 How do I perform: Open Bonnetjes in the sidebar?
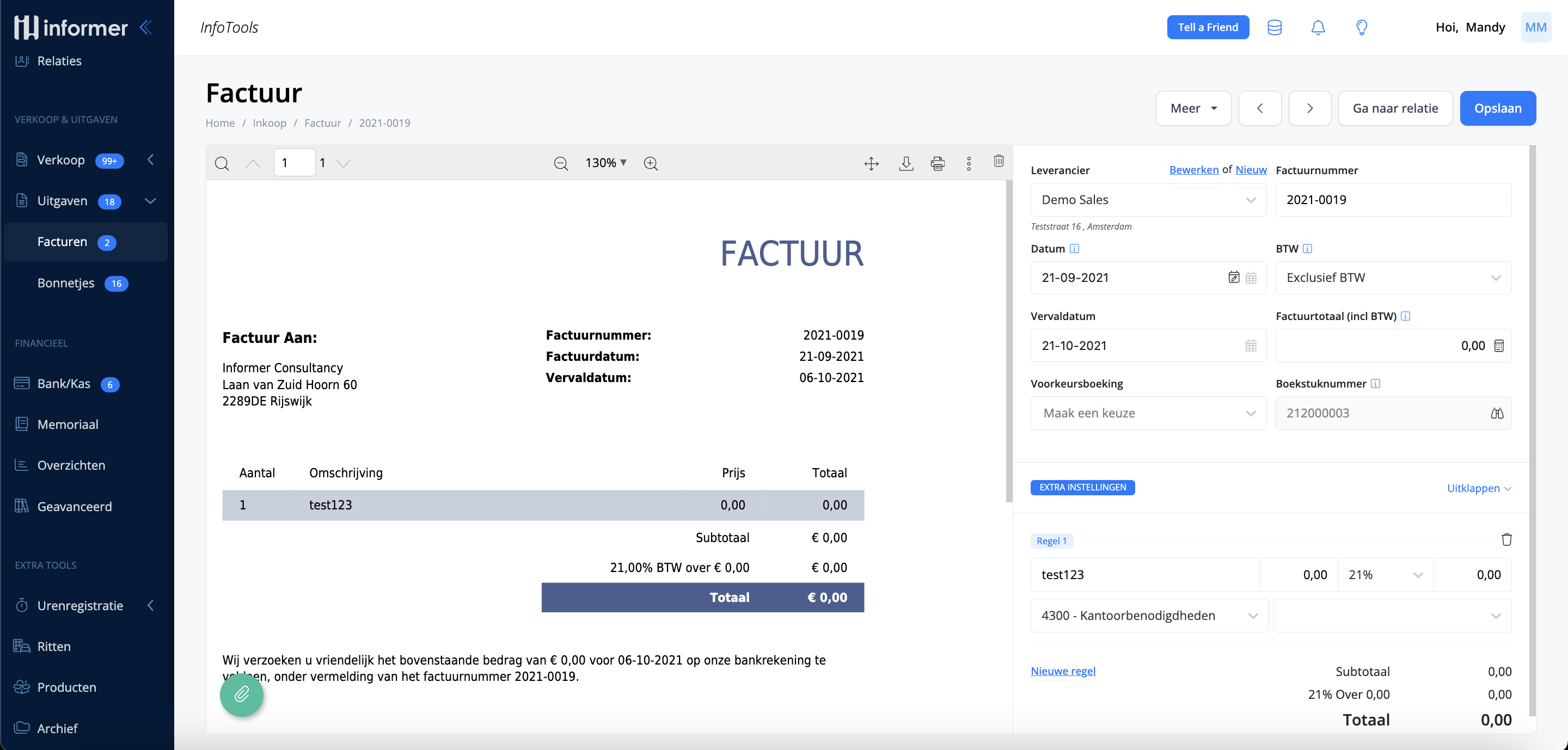point(66,283)
